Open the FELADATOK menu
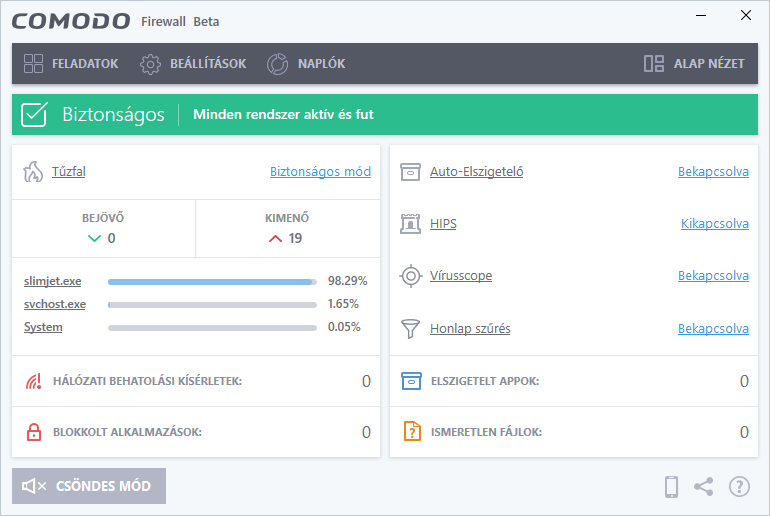This screenshot has height=516, width=770. (71, 64)
